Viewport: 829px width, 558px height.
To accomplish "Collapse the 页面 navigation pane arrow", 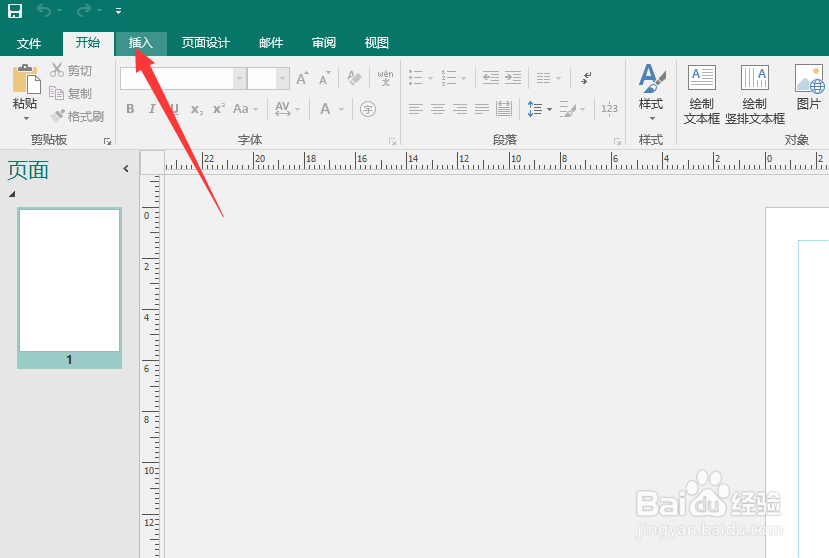I will (126, 169).
